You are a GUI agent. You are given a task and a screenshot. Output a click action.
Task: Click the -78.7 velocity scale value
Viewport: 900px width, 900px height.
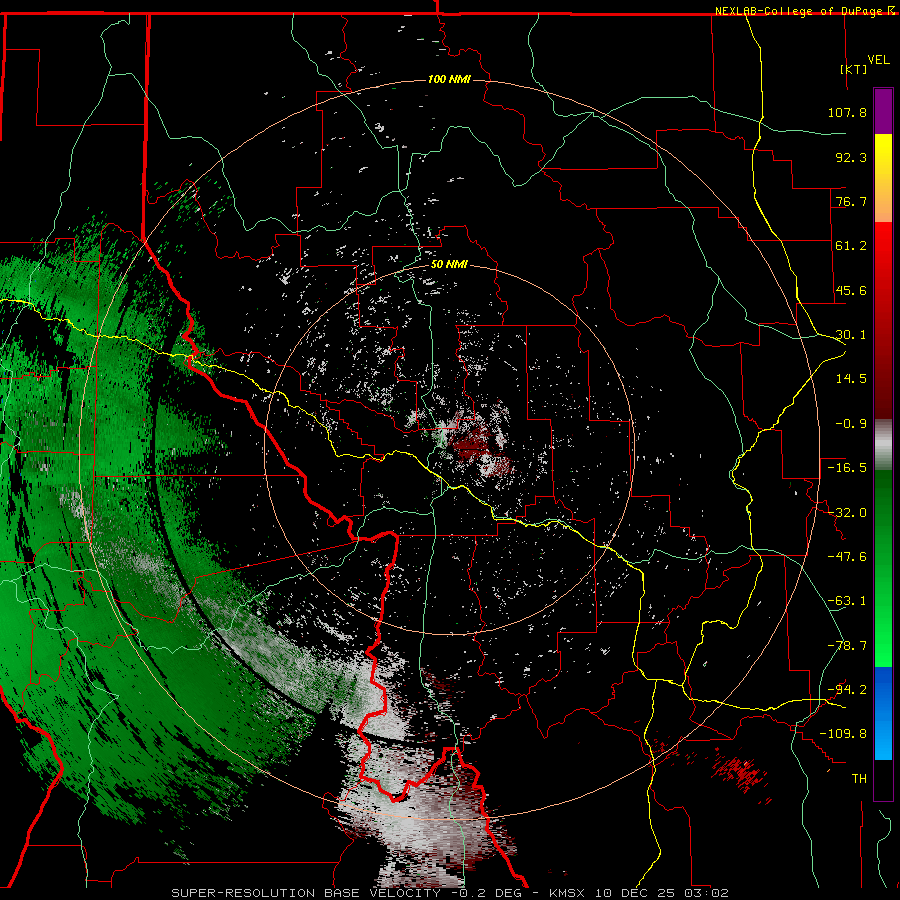(847, 646)
